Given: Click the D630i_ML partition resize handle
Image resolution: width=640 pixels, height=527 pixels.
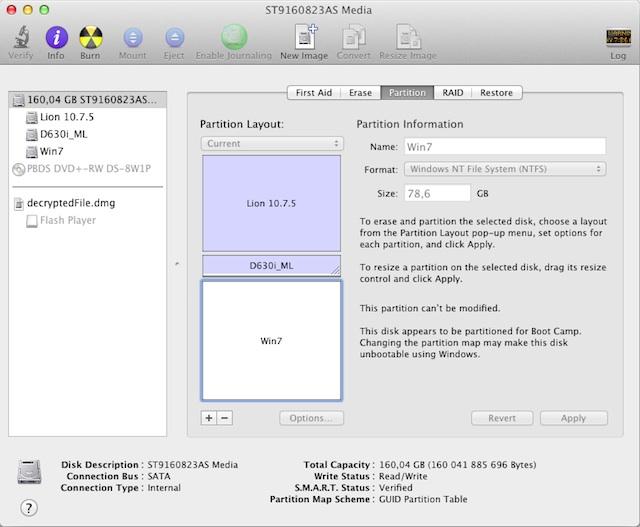Looking at the screenshot, I should [336, 270].
